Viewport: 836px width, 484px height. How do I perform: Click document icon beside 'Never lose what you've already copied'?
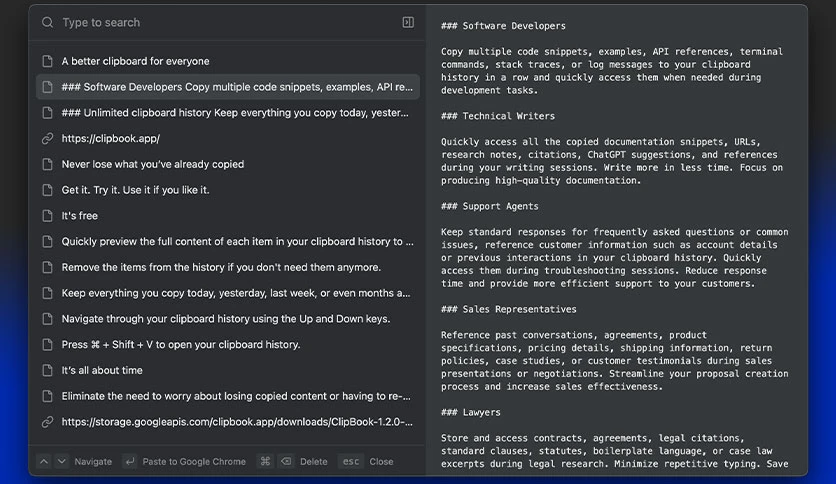coord(47,164)
